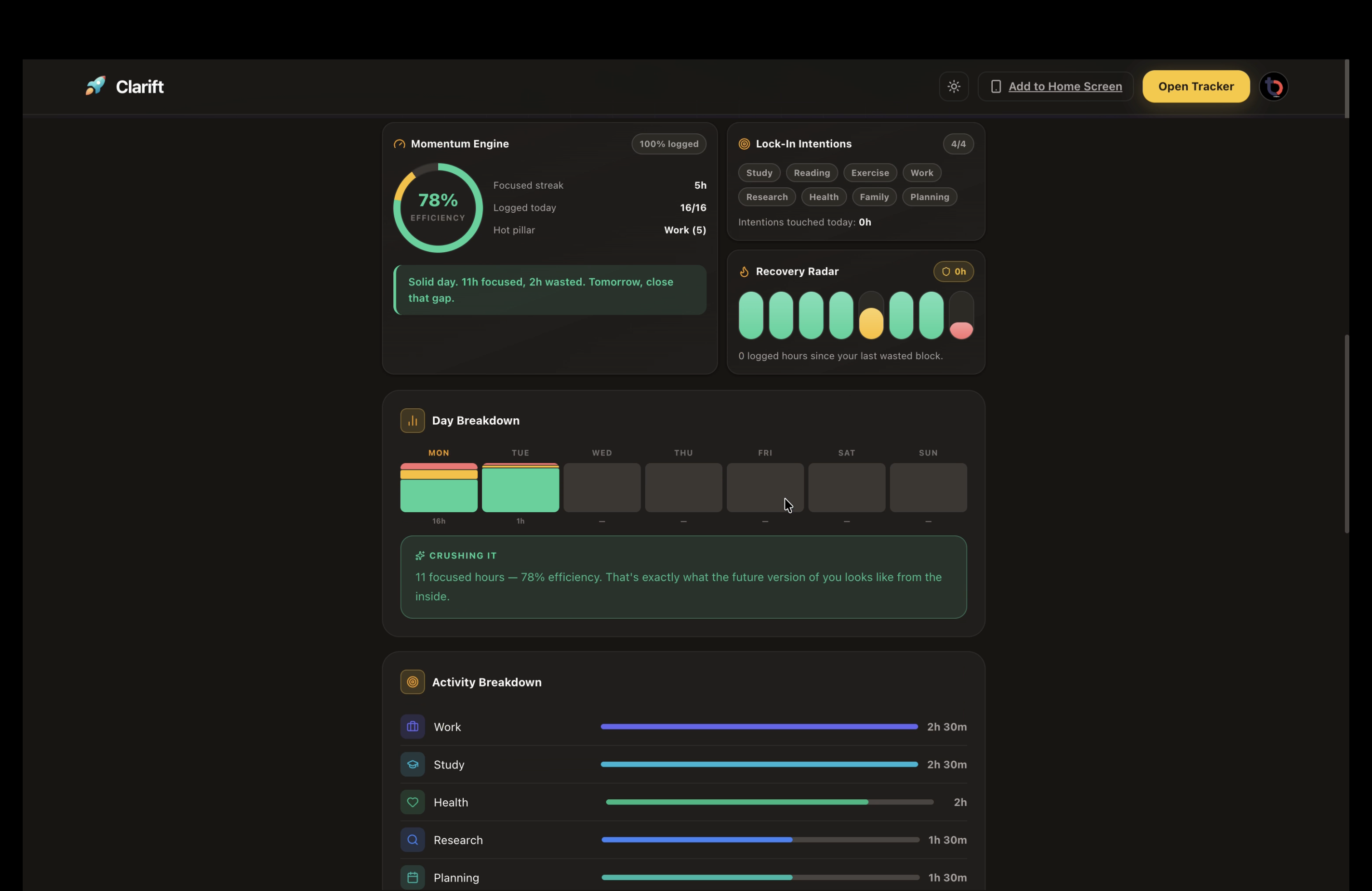Click the 'Hot pillar' value Work (5)
Image resolution: width=1372 pixels, height=891 pixels.
(685, 230)
